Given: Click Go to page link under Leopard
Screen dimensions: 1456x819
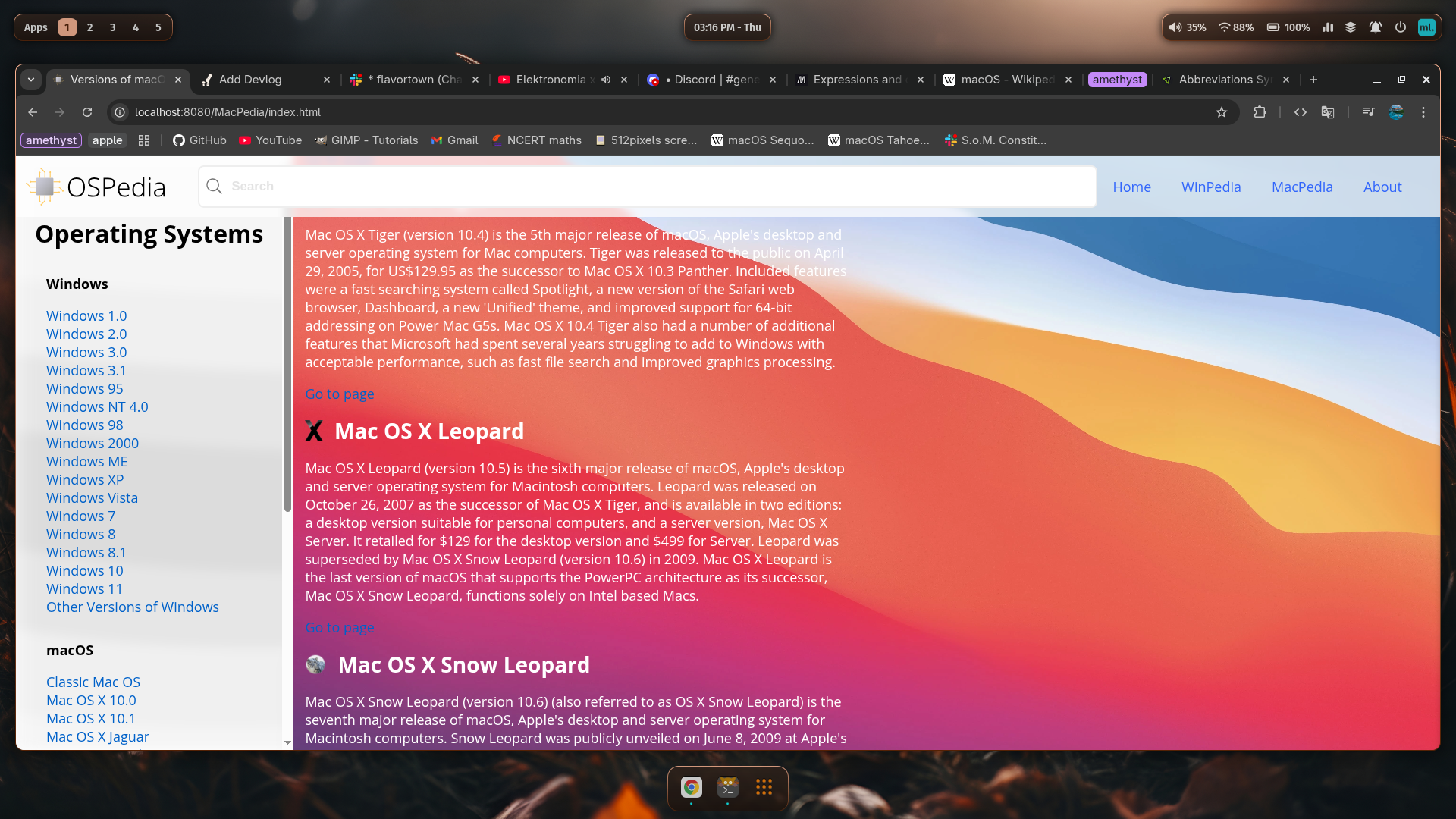Looking at the screenshot, I should [x=339, y=628].
